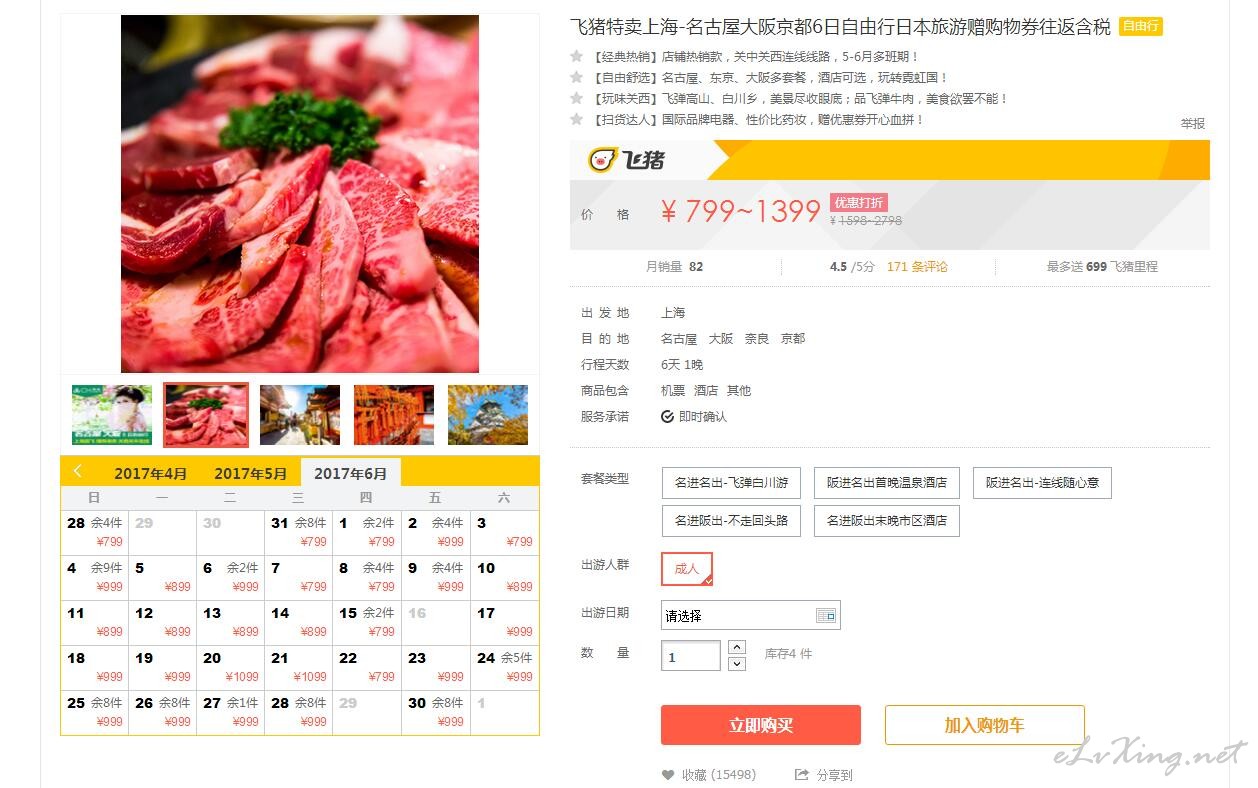Select package 名进名出-飞弹白川游
This screenshot has width=1258, height=788.
731,483
